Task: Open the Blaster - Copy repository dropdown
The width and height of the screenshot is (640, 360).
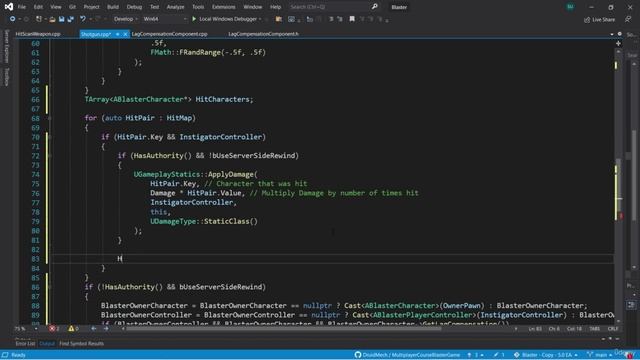Action: click(x=547, y=355)
